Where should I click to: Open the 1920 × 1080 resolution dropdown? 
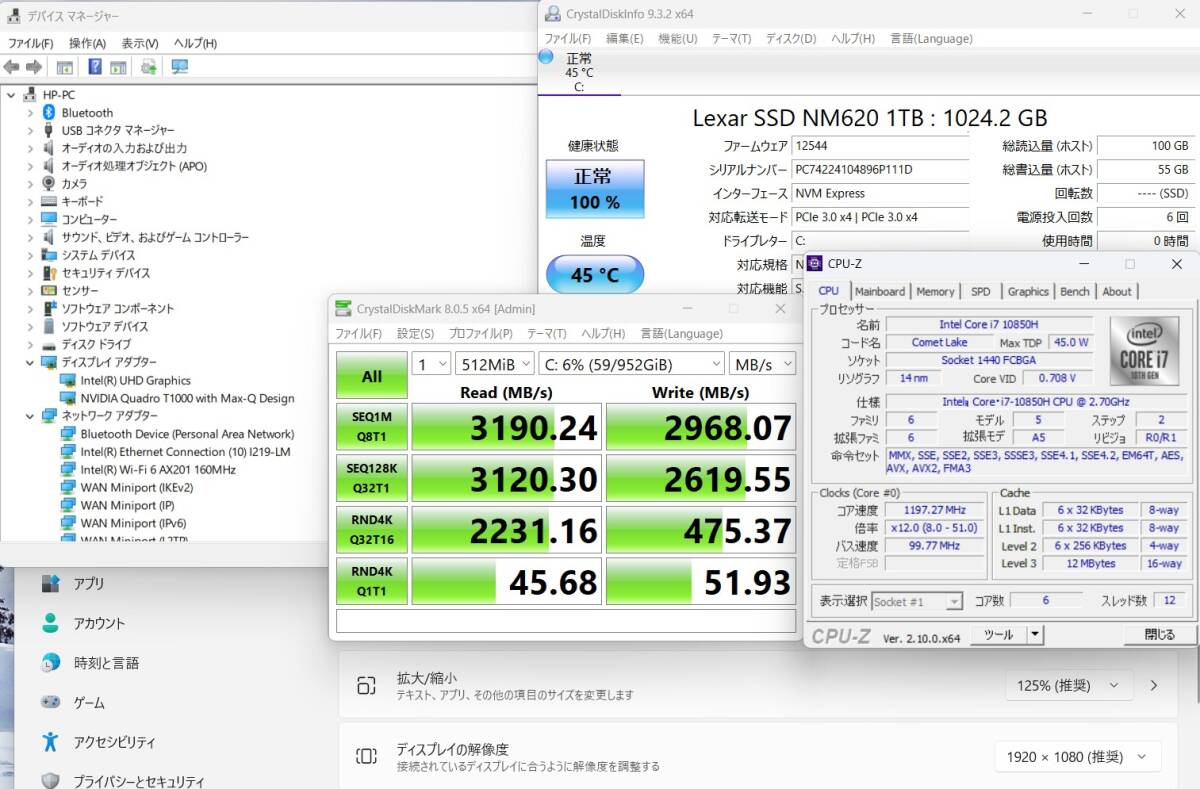(x=1078, y=756)
